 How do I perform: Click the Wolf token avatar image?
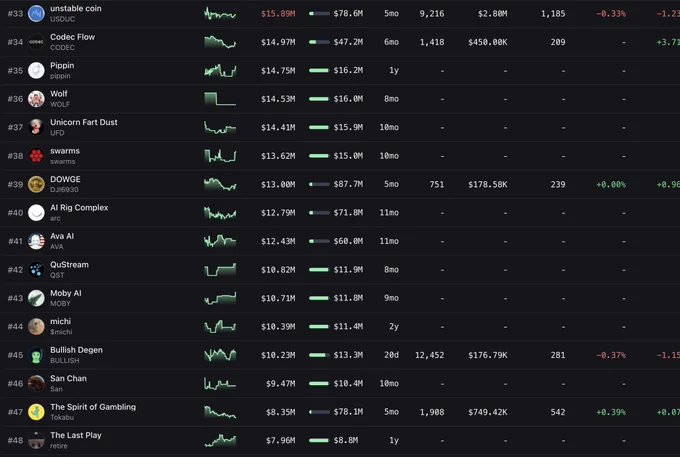36,99
